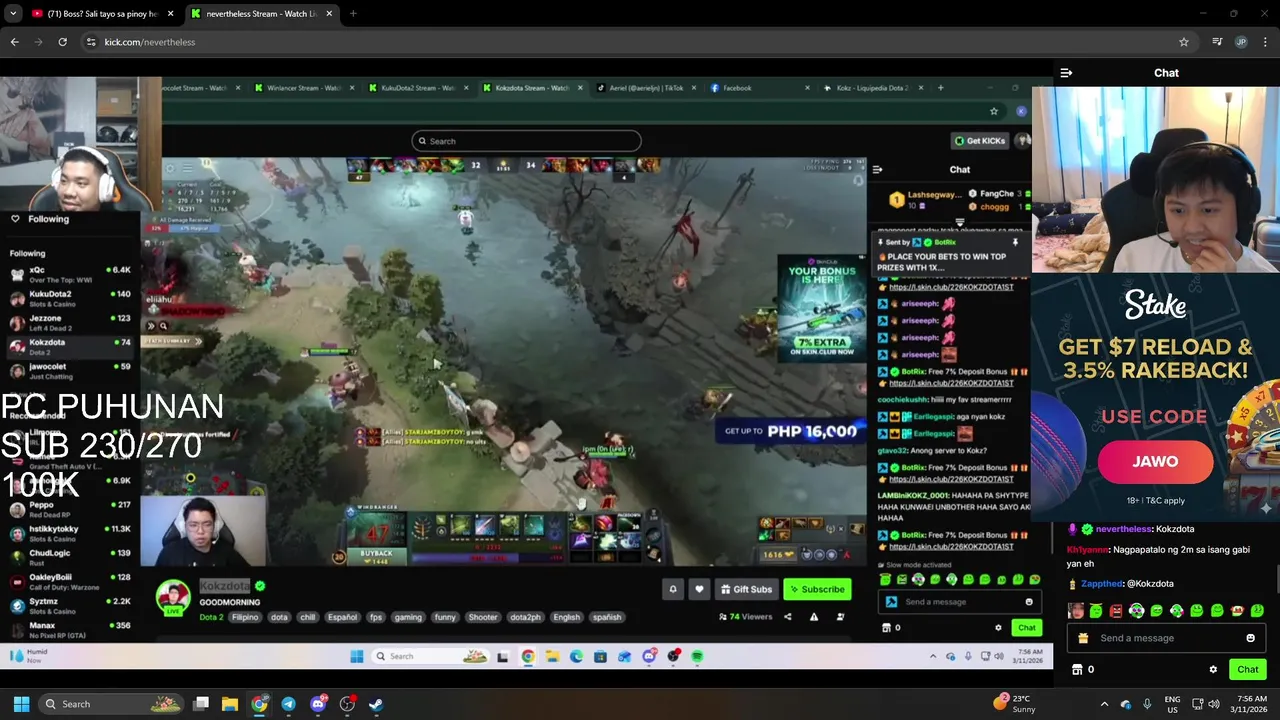Image resolution: width=1280 pixels, height=720 pixels.
Task: Select the Filipino stream tag
Action: click(245, 617)
